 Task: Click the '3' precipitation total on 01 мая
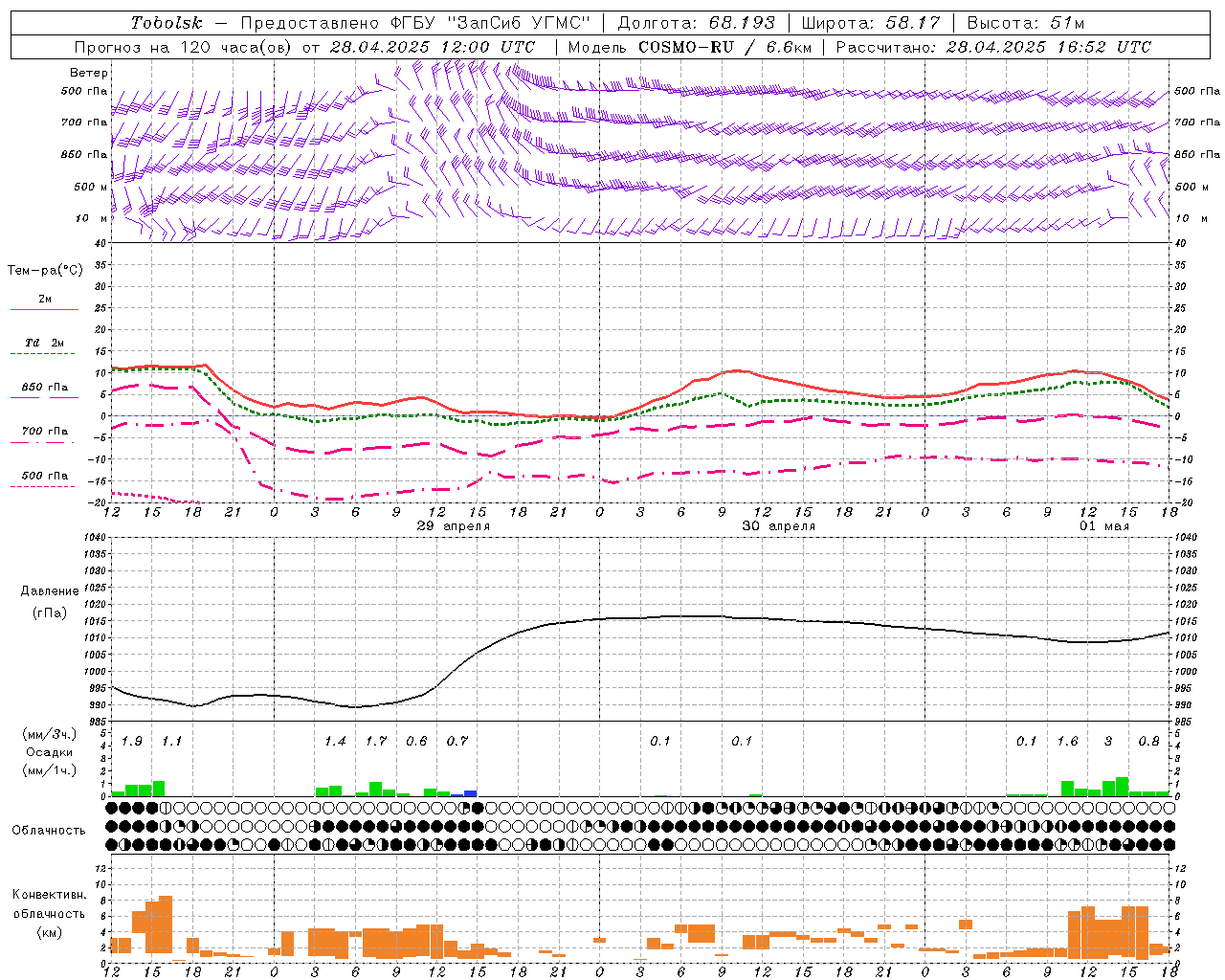(1108, 742)
